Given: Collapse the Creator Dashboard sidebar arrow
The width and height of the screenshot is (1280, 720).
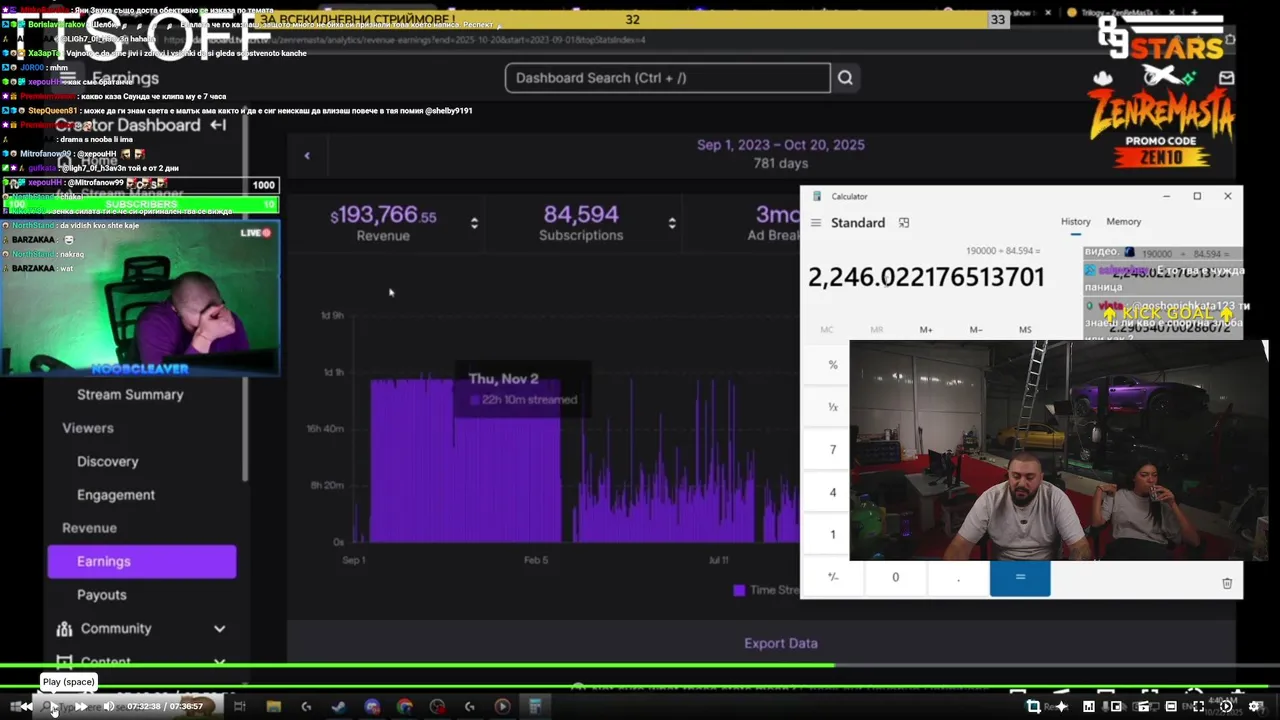Looking at the screenshot, I should click(x=218, y=125).
